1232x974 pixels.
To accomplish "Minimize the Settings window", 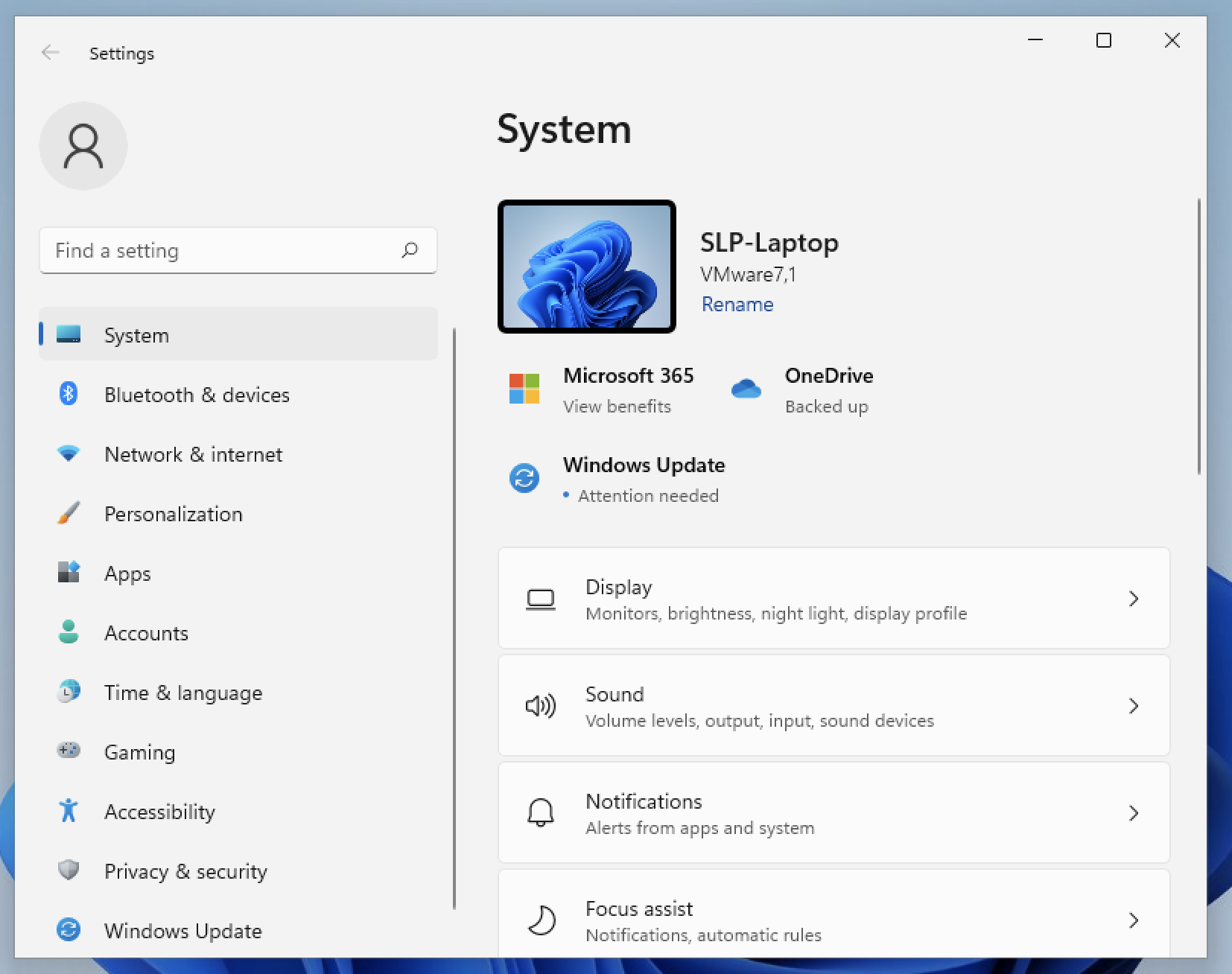I will 1035,40.
